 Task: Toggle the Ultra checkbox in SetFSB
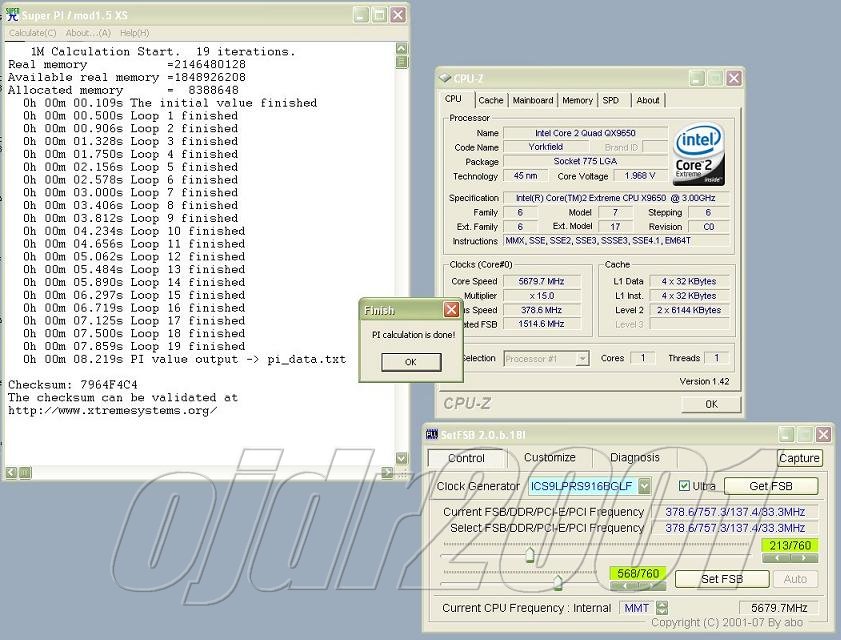(684, 485)
